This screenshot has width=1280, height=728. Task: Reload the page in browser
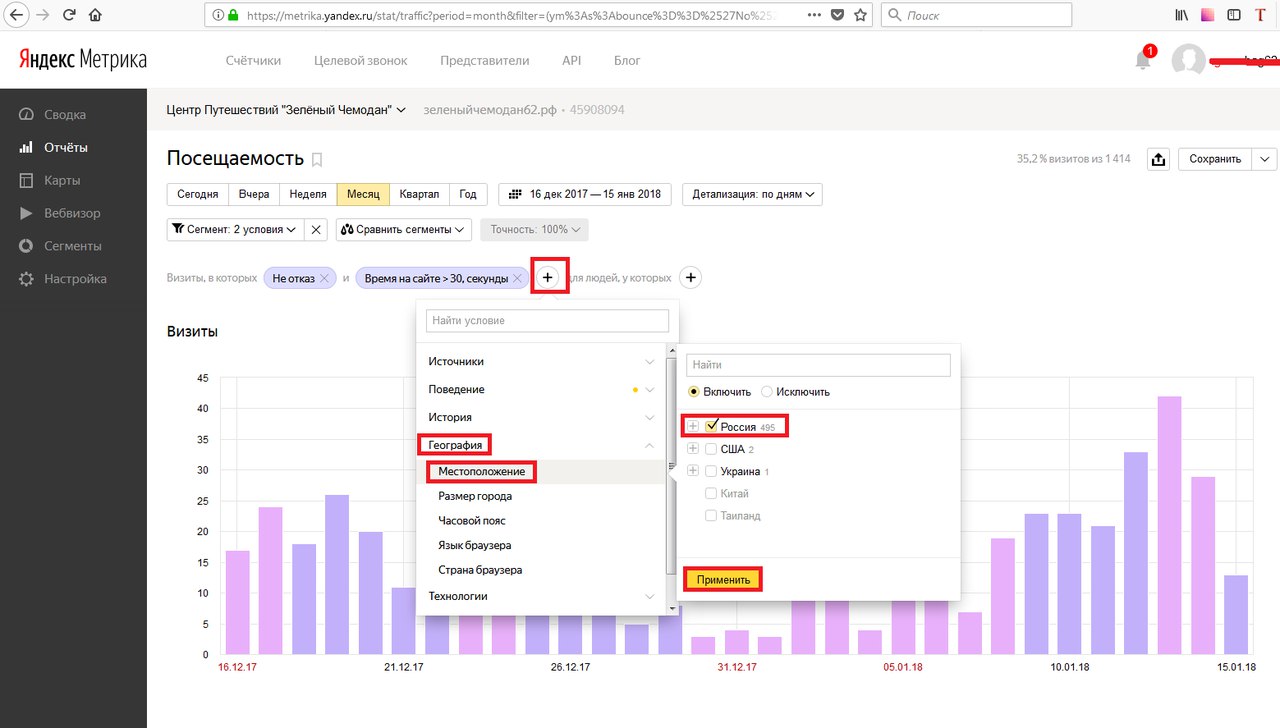click(69, 15)
